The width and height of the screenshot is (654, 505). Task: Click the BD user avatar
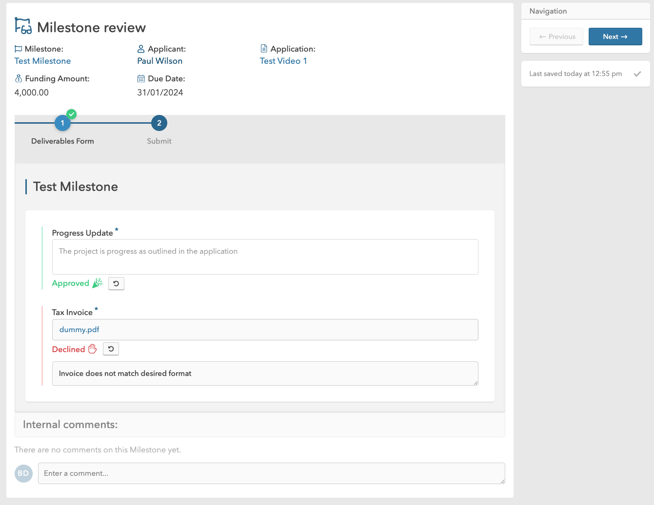point(23,473)
